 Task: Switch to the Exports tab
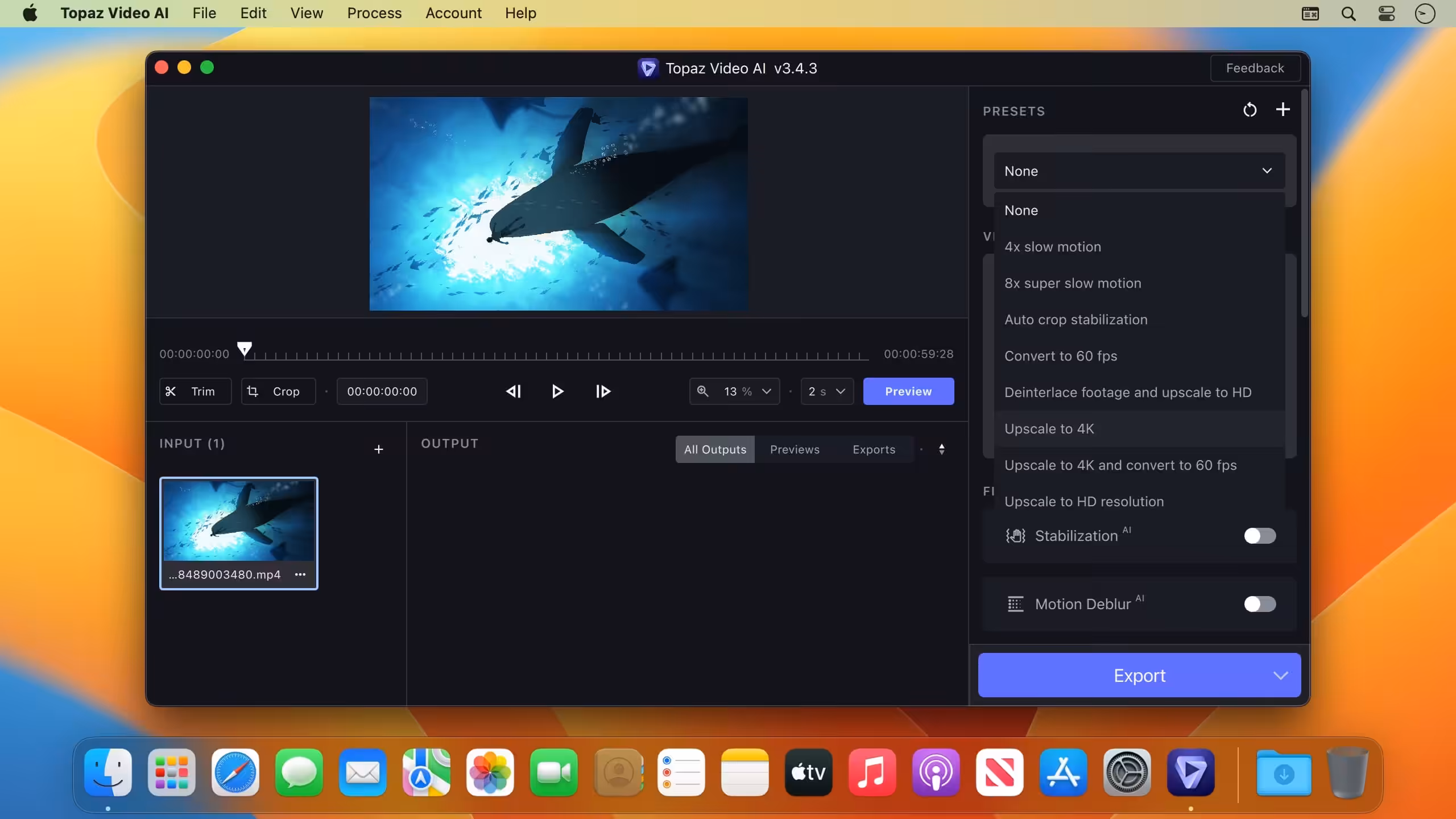pos(874,449)
